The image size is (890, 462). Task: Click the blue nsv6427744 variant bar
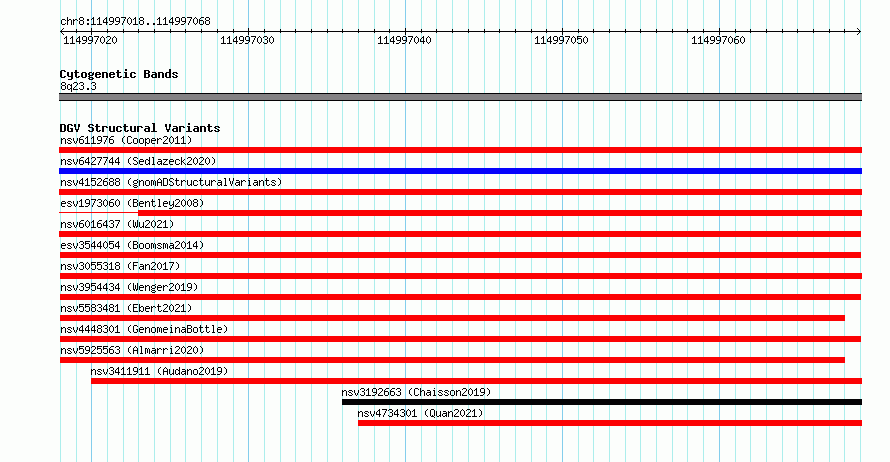460,171
